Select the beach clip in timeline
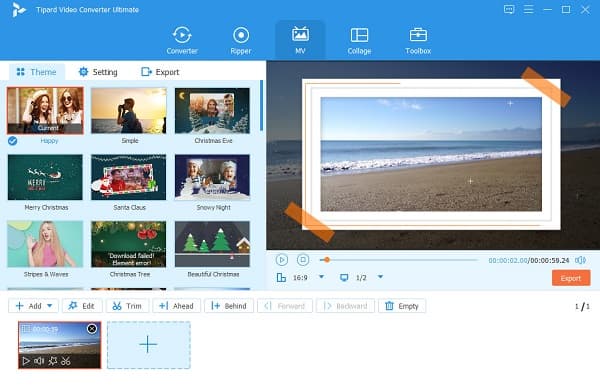This screenshot has height=387, width=600. (x=60, y=345)
